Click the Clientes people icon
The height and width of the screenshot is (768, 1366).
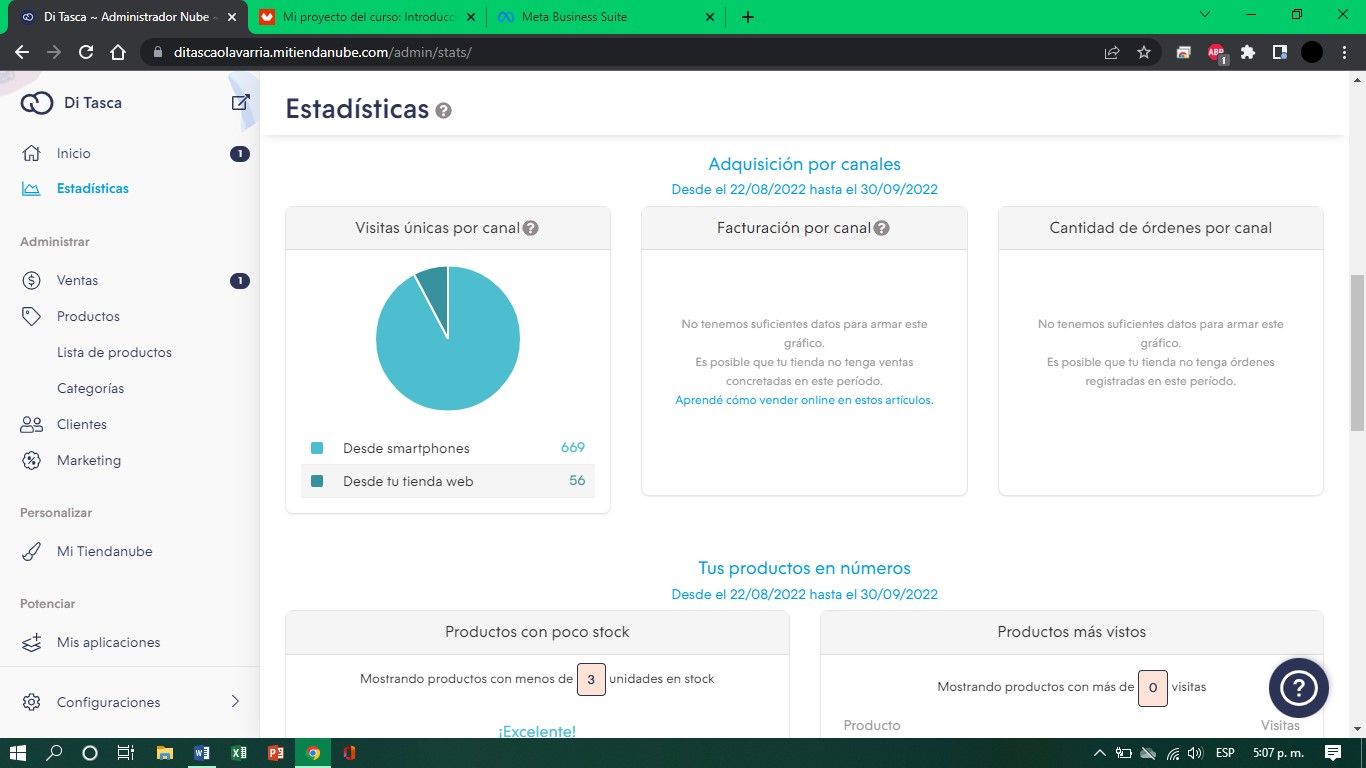click(32, 424)
